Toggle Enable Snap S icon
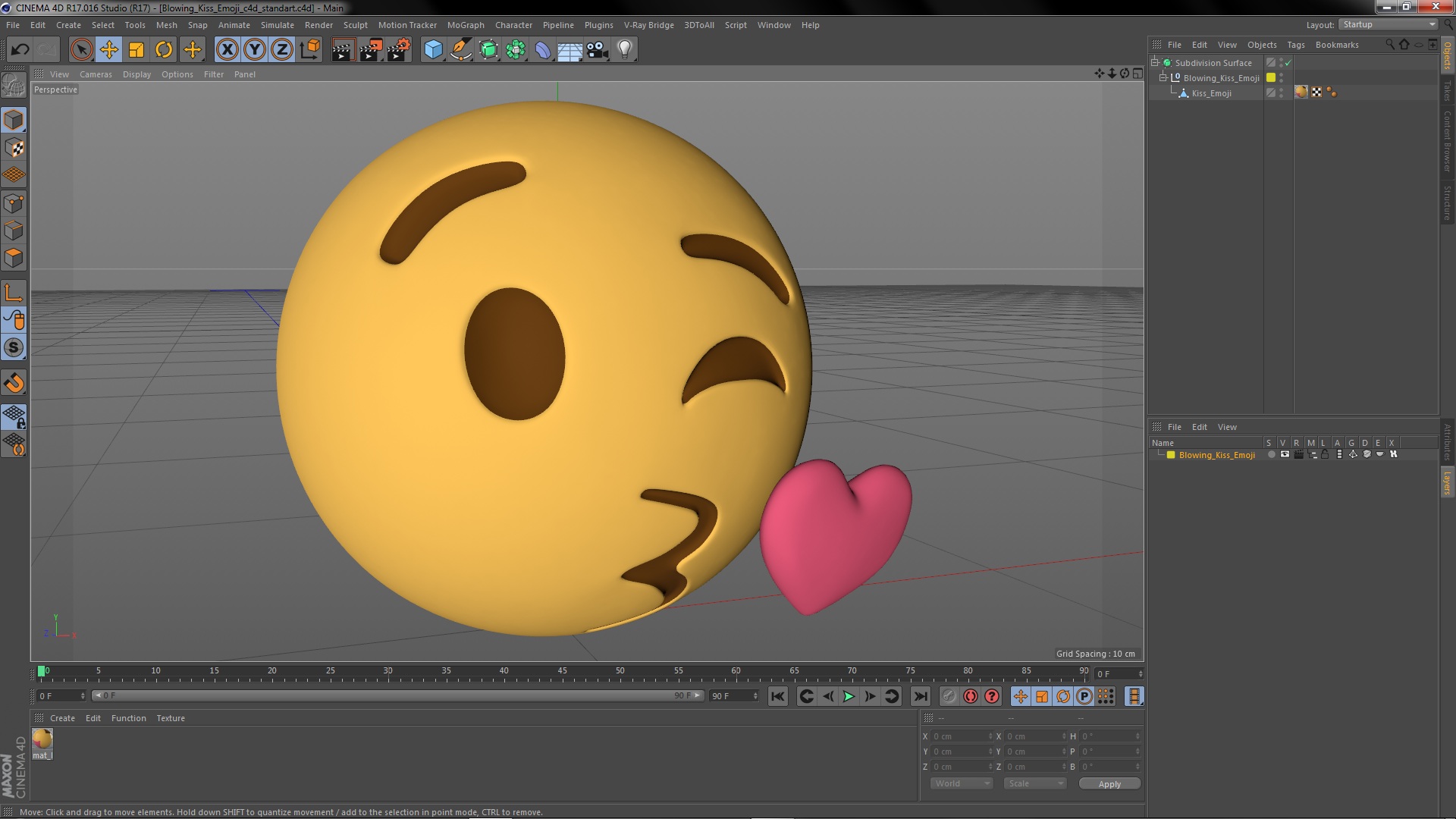Image resolution: width=1456 pixels, height=819 pixels. coord(14,348)
